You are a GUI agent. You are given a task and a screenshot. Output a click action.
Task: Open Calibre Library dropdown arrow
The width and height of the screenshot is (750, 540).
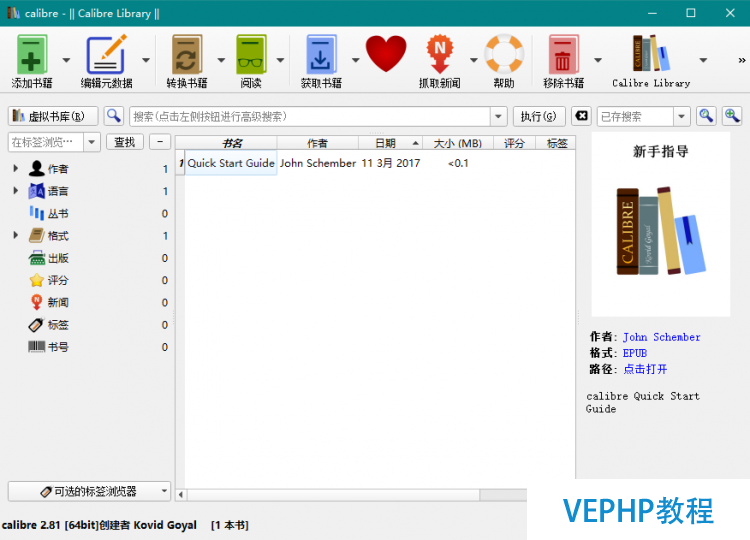703,60
